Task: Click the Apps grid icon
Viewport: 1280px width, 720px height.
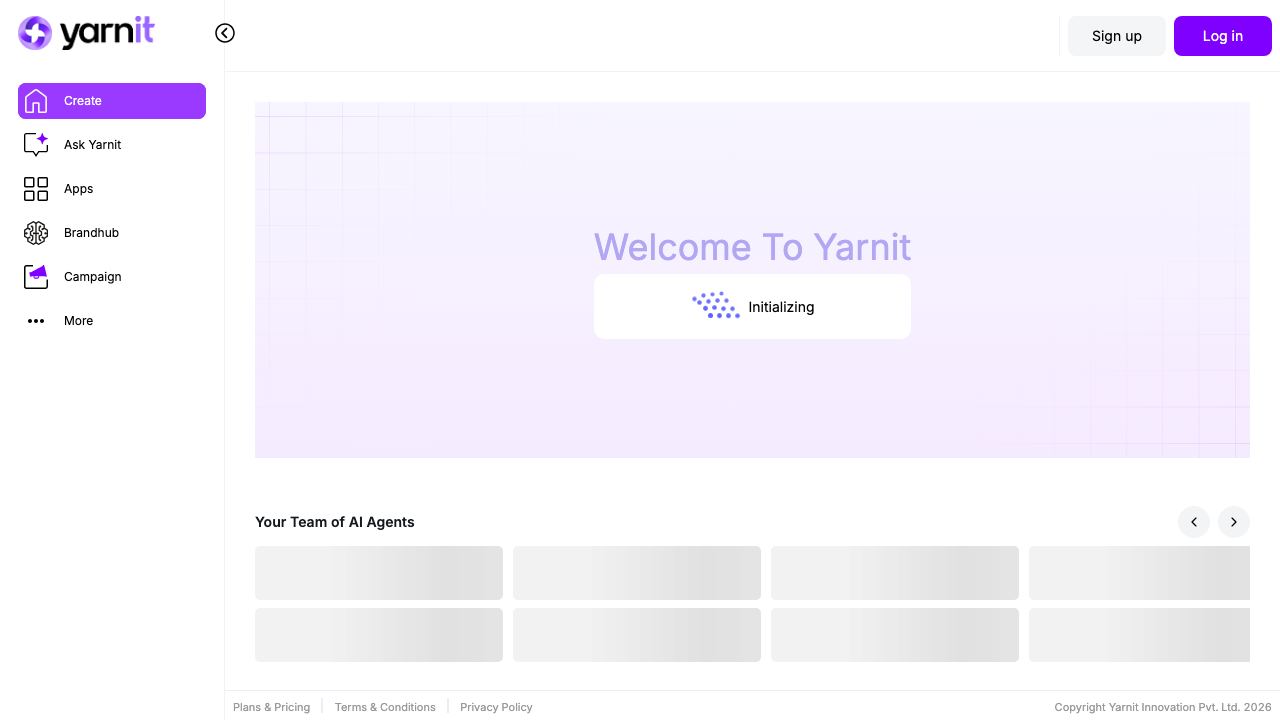Action: 36,189
